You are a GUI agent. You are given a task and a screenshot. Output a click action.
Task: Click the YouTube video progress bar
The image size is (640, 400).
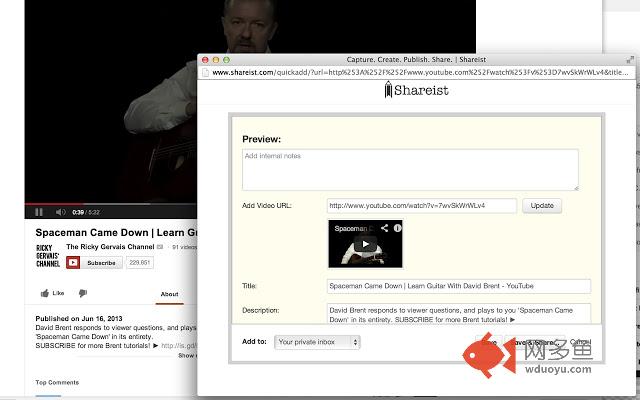coord(111,203)
